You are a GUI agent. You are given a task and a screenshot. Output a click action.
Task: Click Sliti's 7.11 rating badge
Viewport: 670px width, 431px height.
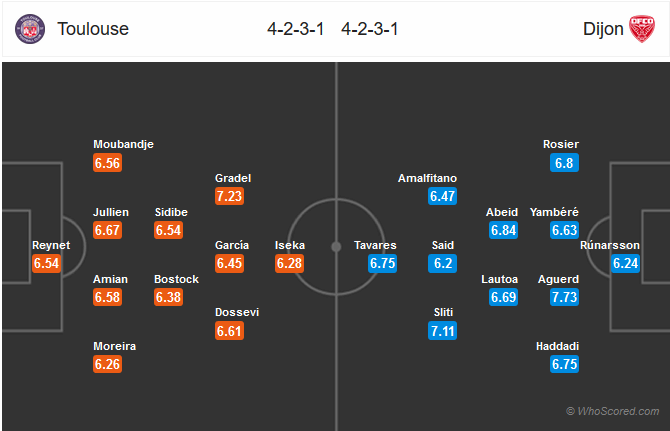point(443,331)
